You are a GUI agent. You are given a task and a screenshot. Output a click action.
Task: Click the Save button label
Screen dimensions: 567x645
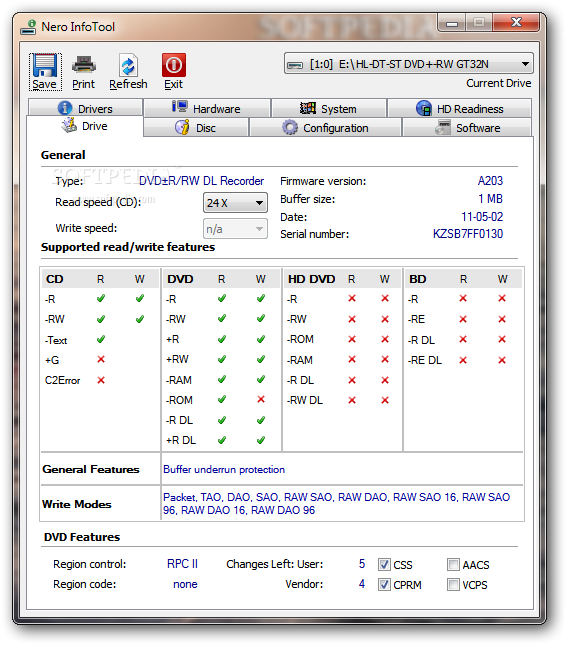tap(44, 84)
